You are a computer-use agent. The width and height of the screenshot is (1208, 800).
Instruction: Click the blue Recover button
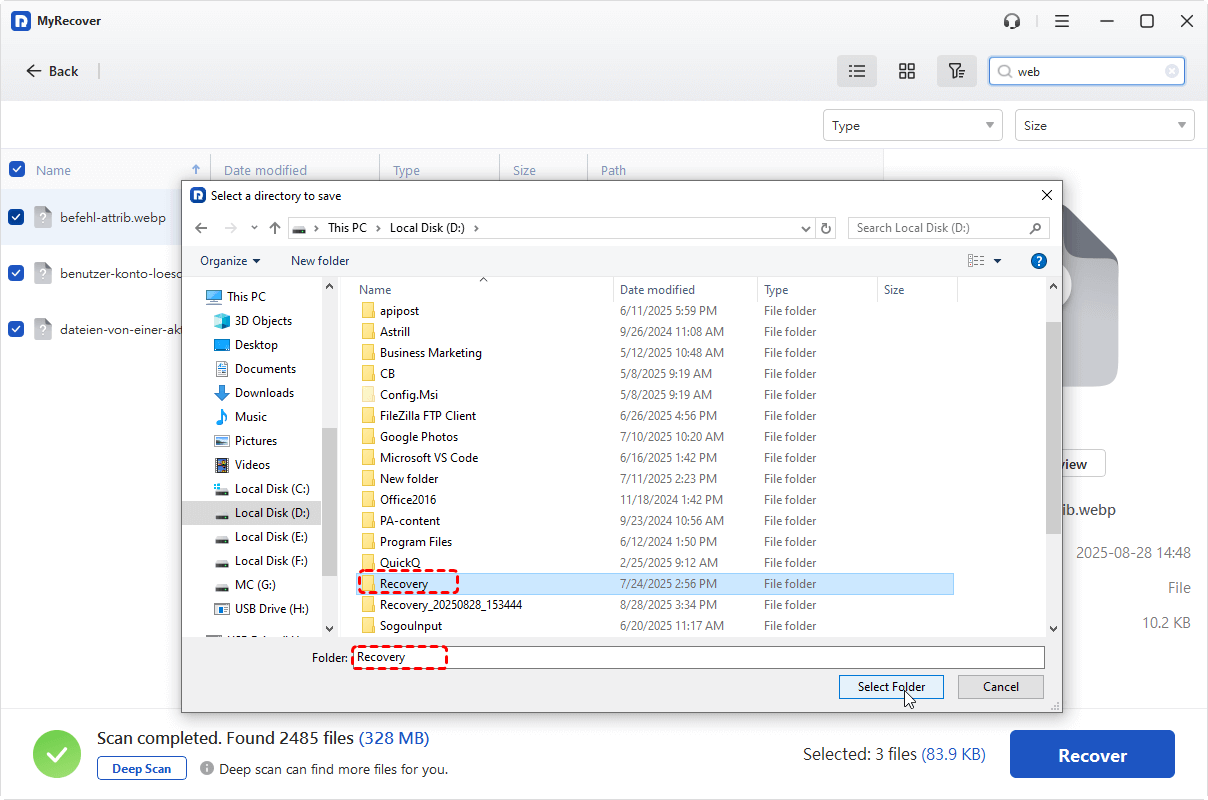click(x=1092, y=755)
